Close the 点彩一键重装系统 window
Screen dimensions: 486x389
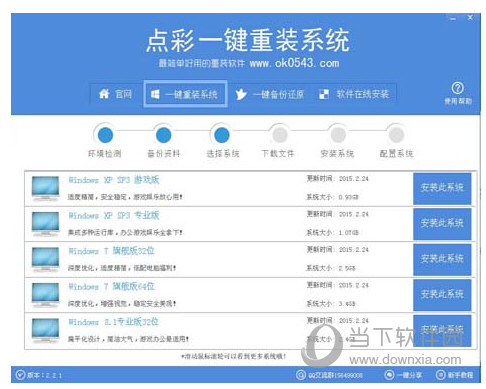pyautogui.click(x=470, y=17)
